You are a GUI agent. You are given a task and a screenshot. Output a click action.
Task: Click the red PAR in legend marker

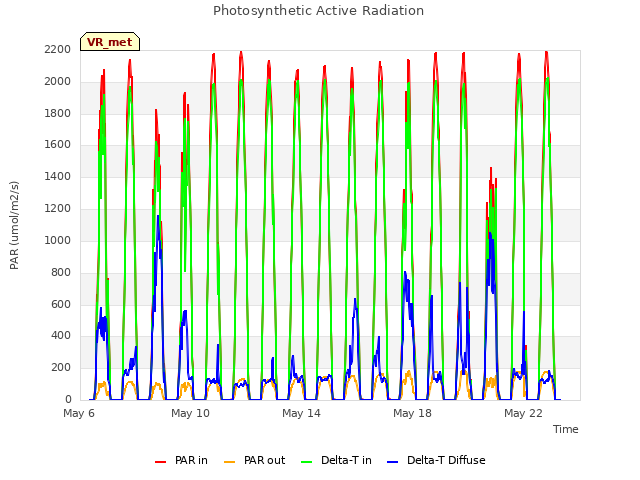[160, 462]
